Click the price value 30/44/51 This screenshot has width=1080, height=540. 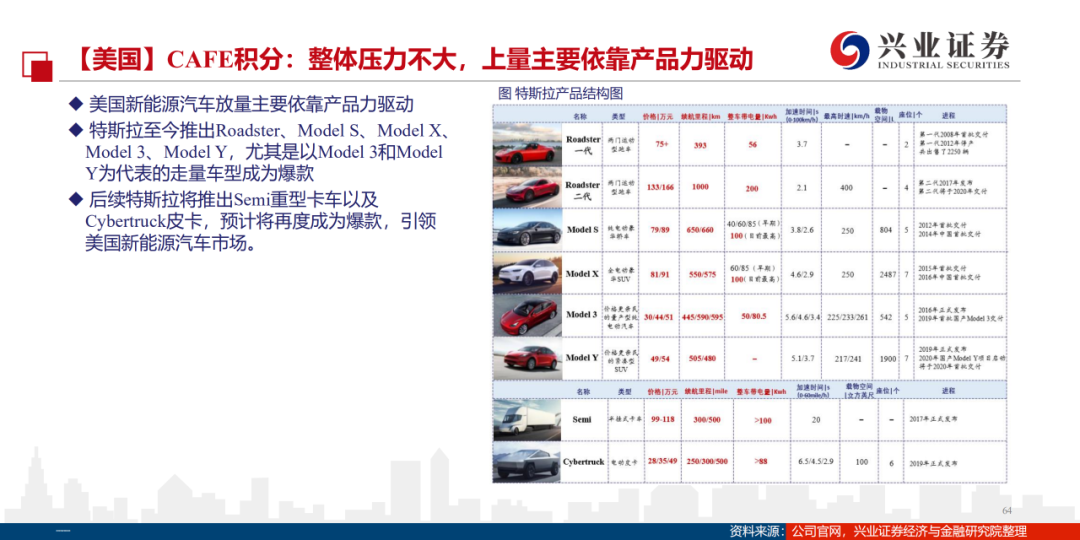(x=659, y=318)
